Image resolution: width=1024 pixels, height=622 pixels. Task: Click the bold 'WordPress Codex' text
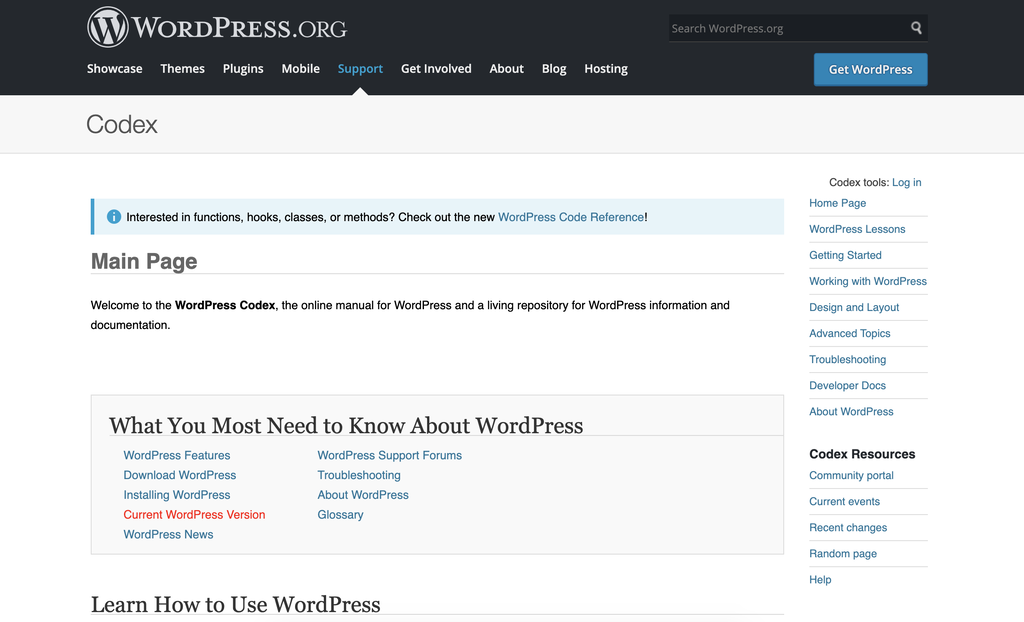(225, 305)
